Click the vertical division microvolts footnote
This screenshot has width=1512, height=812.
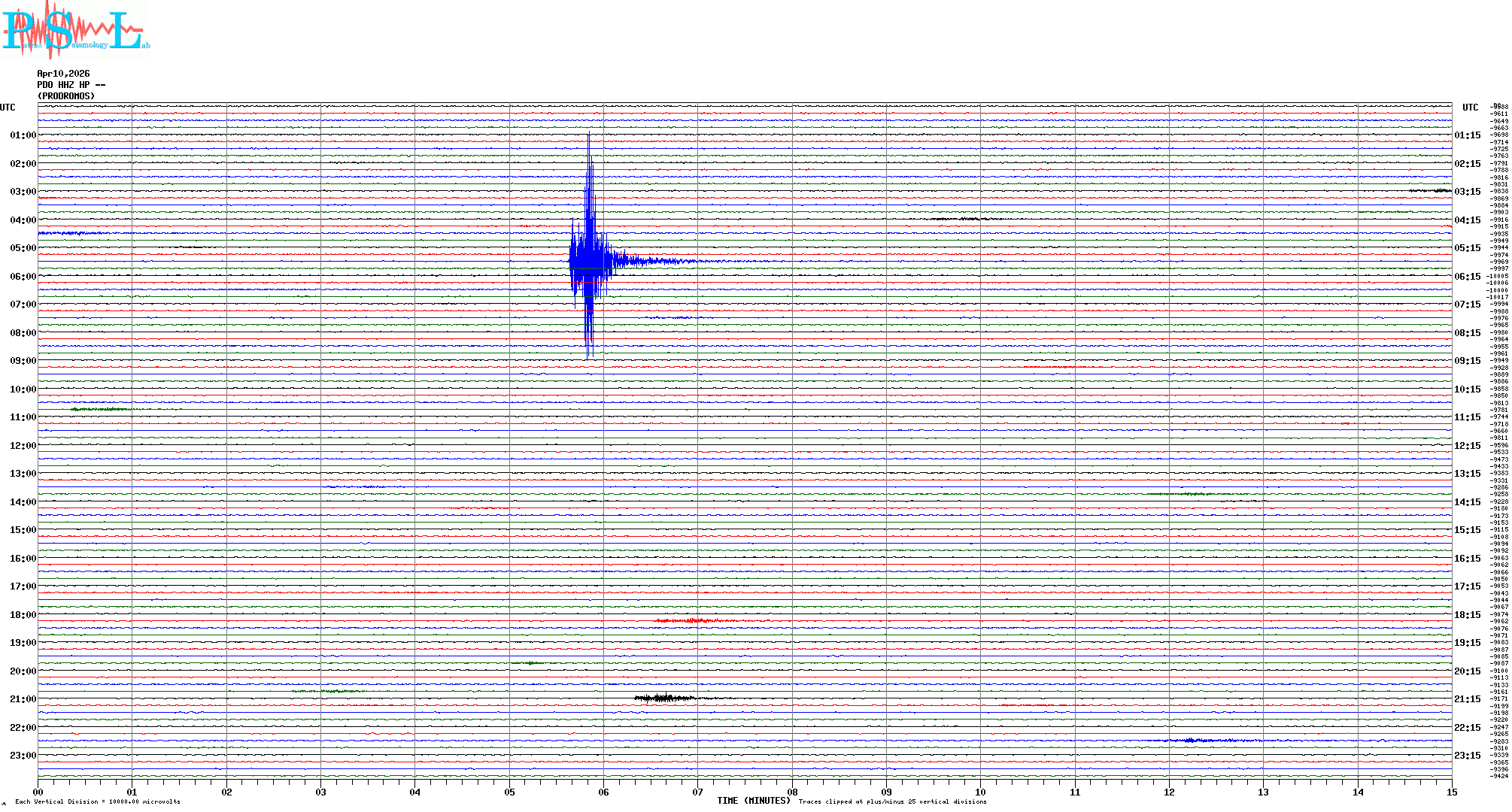tap(98, 801)
